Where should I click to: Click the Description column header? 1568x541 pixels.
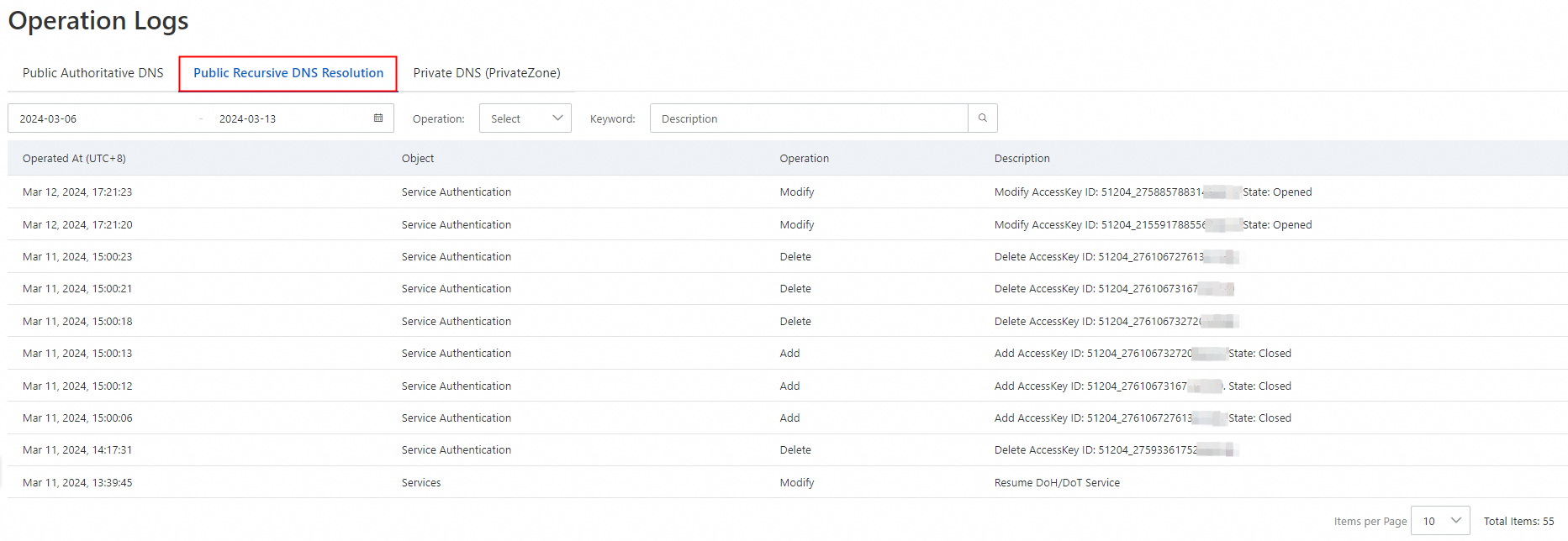pyautogui.click(x=1022, y=159)
